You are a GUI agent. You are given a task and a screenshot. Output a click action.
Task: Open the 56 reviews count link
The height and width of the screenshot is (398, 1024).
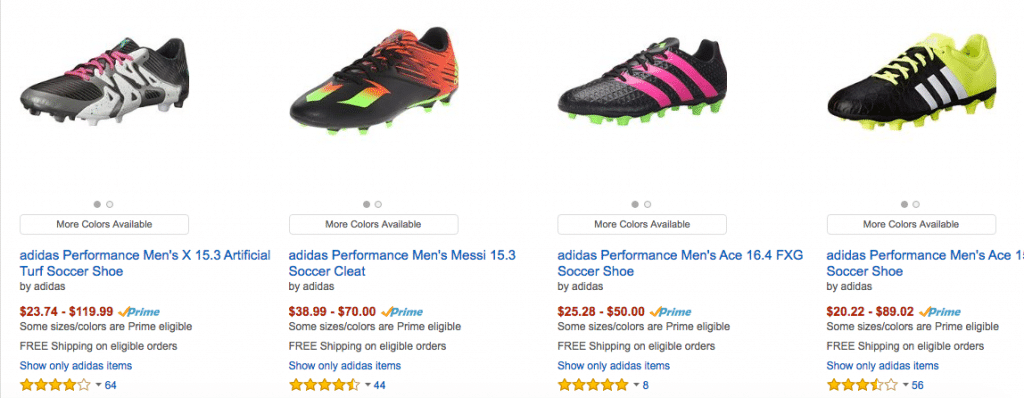917,386
